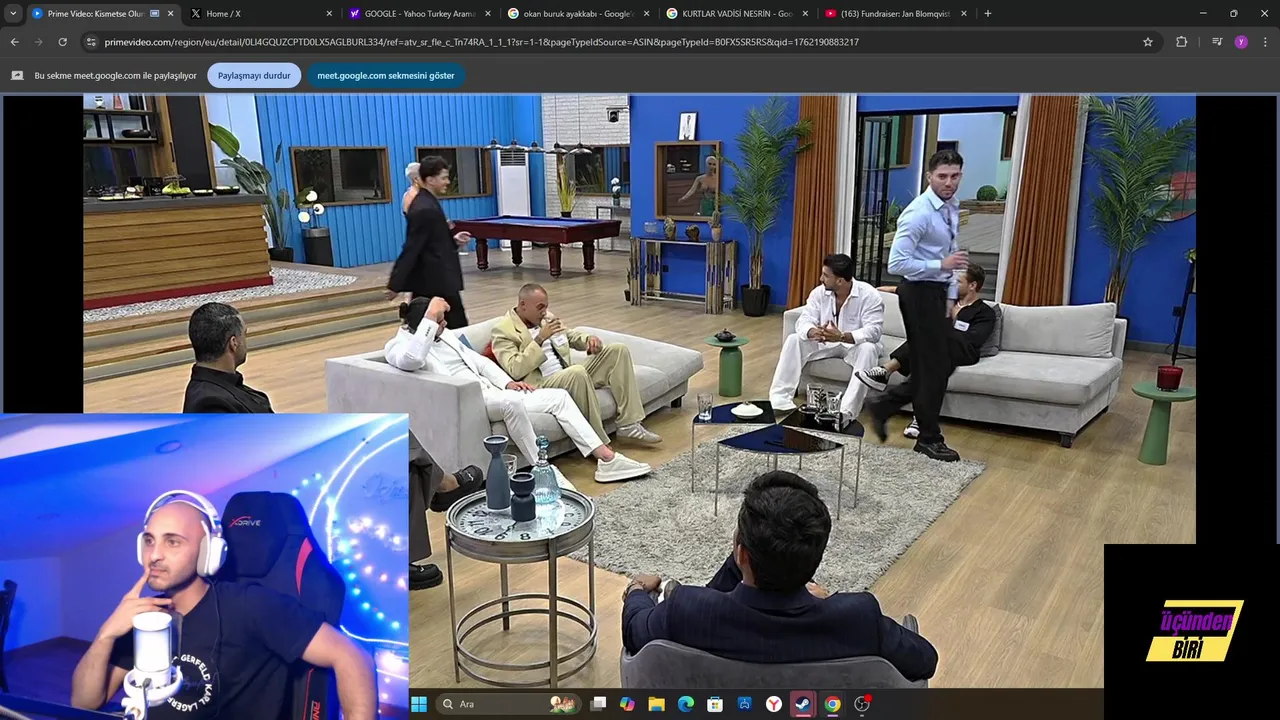Open File Explorer from taskbar
This screenshot has width=1280, height=720.
click(x=656, y=704)
